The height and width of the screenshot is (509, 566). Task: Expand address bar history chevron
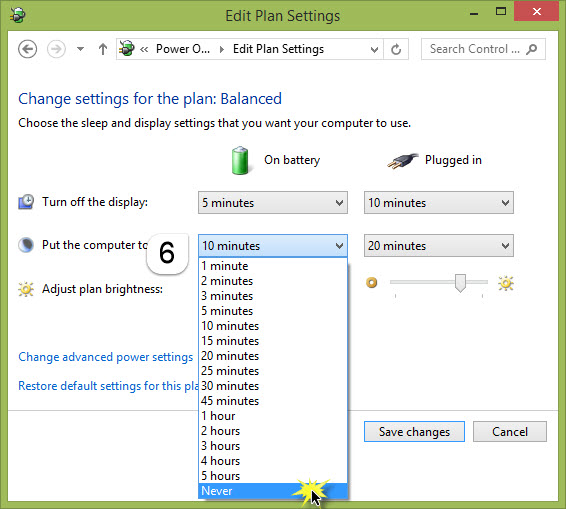[x=374, y=49]
